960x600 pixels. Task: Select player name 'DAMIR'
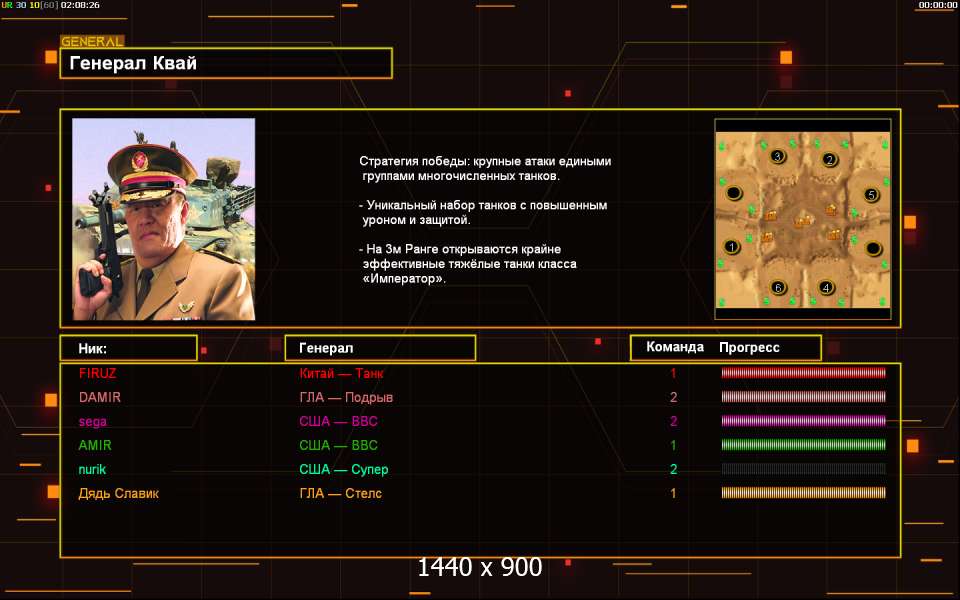(100, 397)
